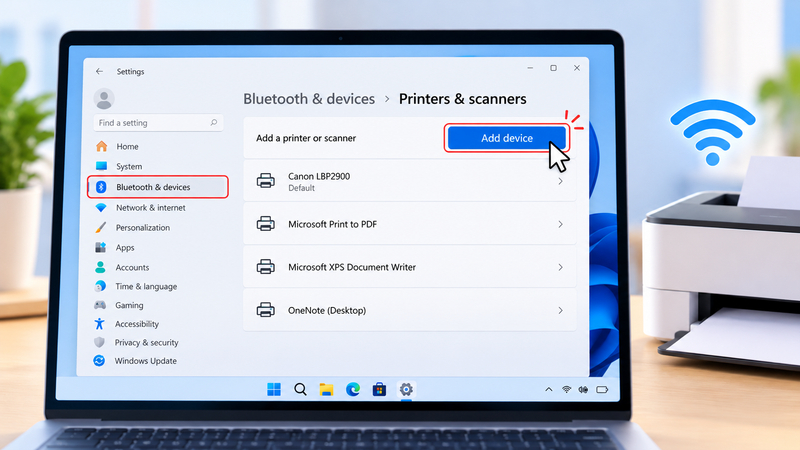Click the Time & language globe icon
The height and width of the screenshot is (450, 800).
click(x=101, y=286)
